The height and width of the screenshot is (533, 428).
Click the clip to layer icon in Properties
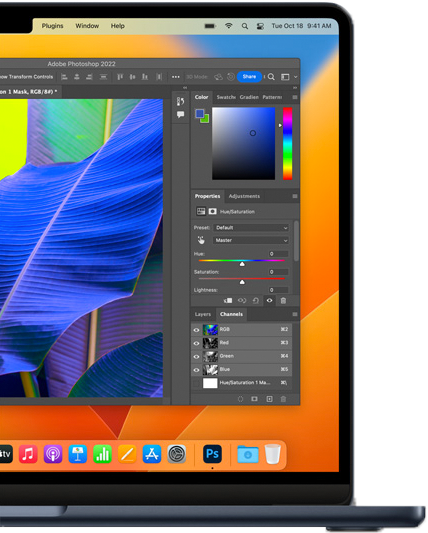point(228,300)
